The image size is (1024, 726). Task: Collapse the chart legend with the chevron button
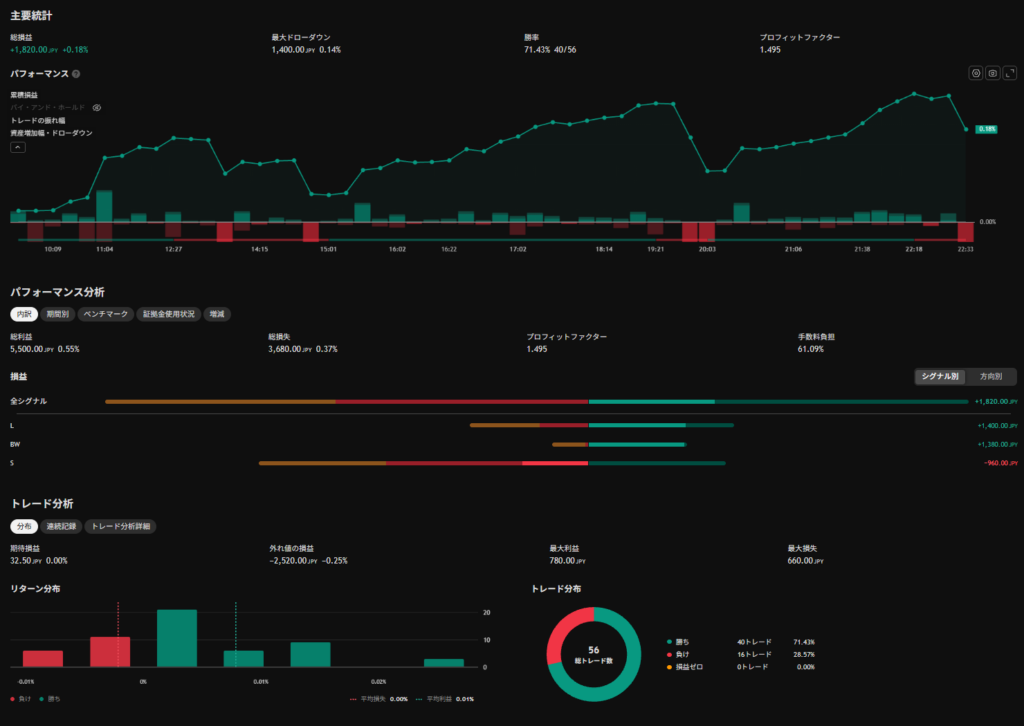click(18, 148)
